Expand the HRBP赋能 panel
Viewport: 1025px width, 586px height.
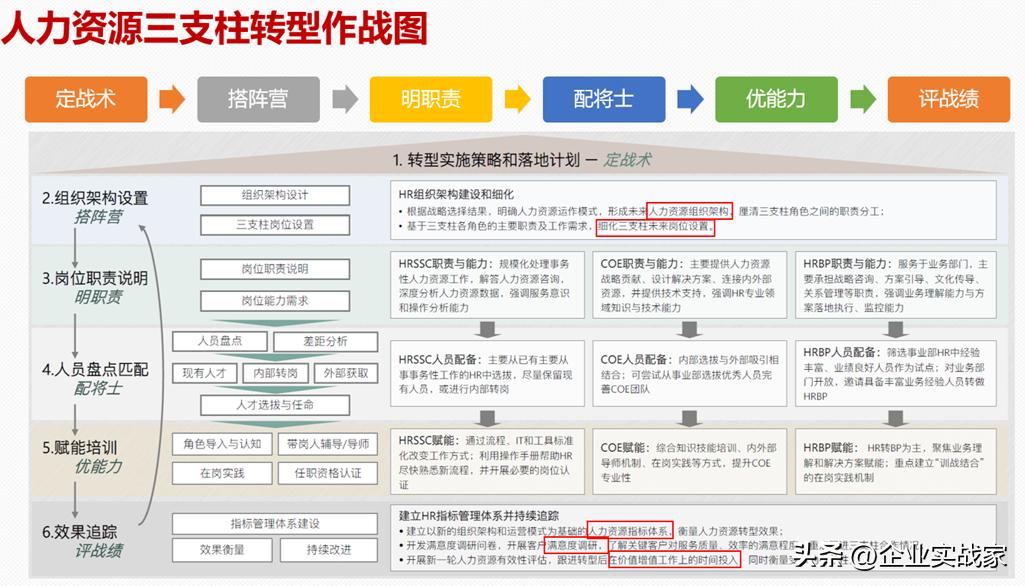pos(893,462)
